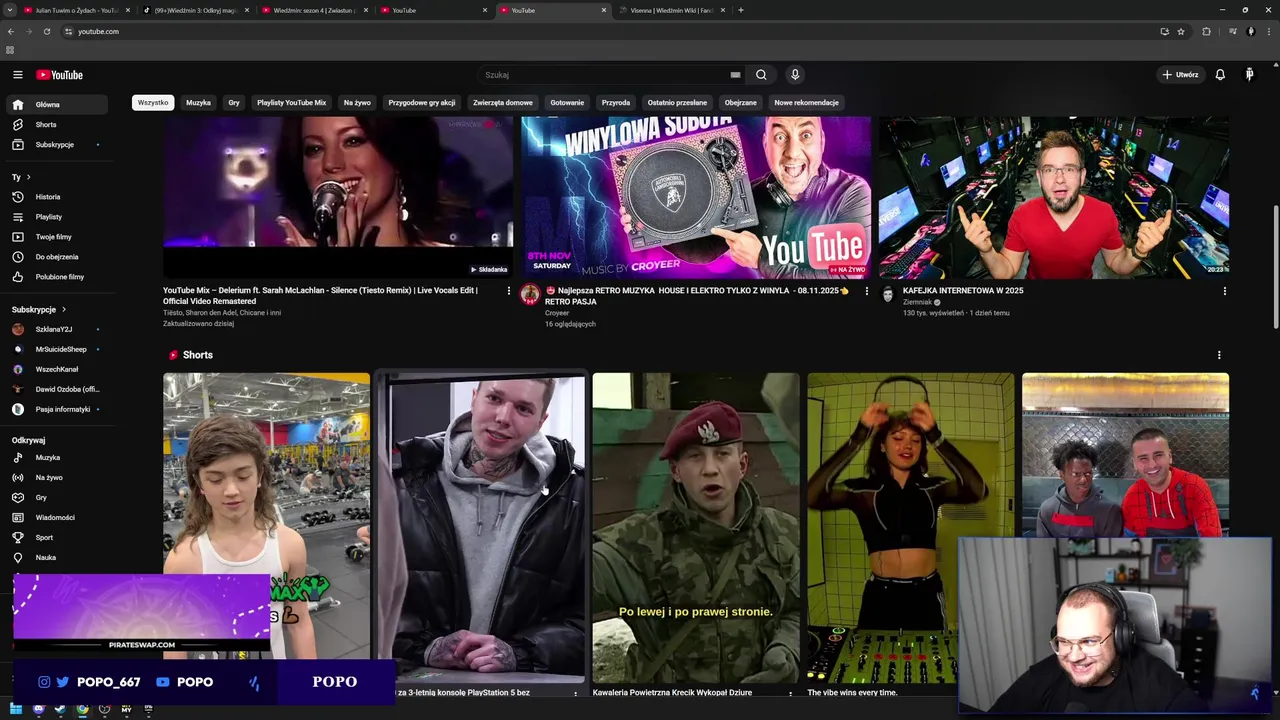Image resolution: width=1280 pixels, height=720 pixels.
Task: Open the three-dot menu for the Kawaleria Powietrzna short
Action: [790, 693]
